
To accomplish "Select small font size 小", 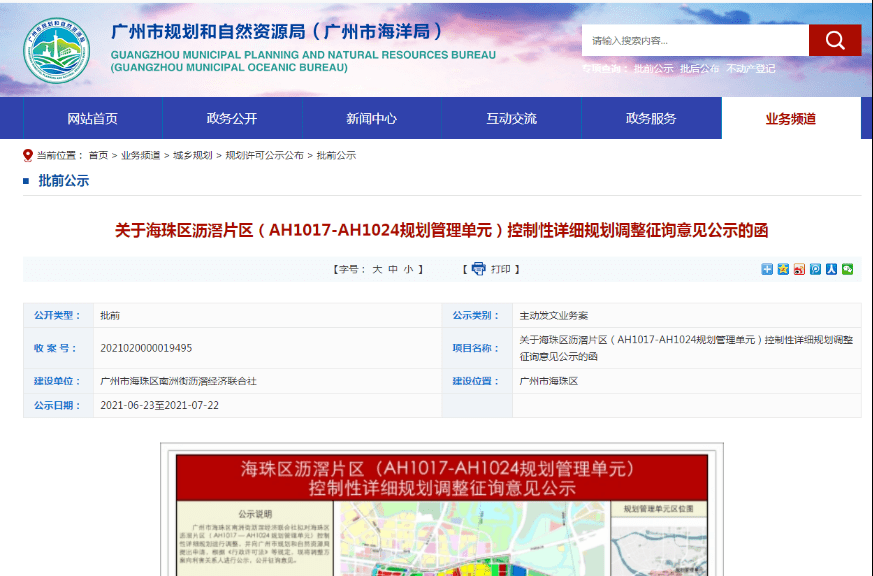I will click(x=408, y=269).
